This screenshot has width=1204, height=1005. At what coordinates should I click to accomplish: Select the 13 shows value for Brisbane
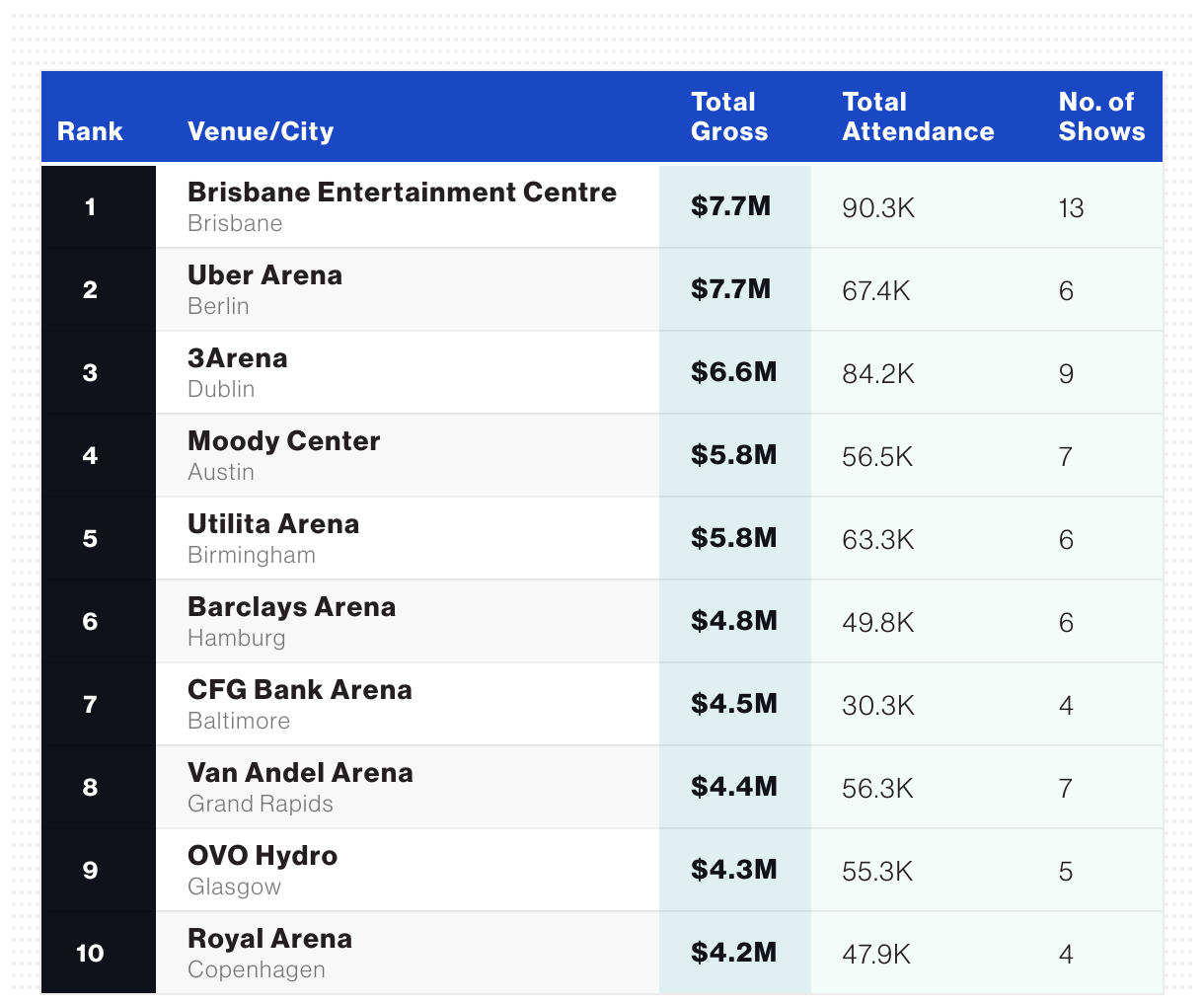point(1071,208)
